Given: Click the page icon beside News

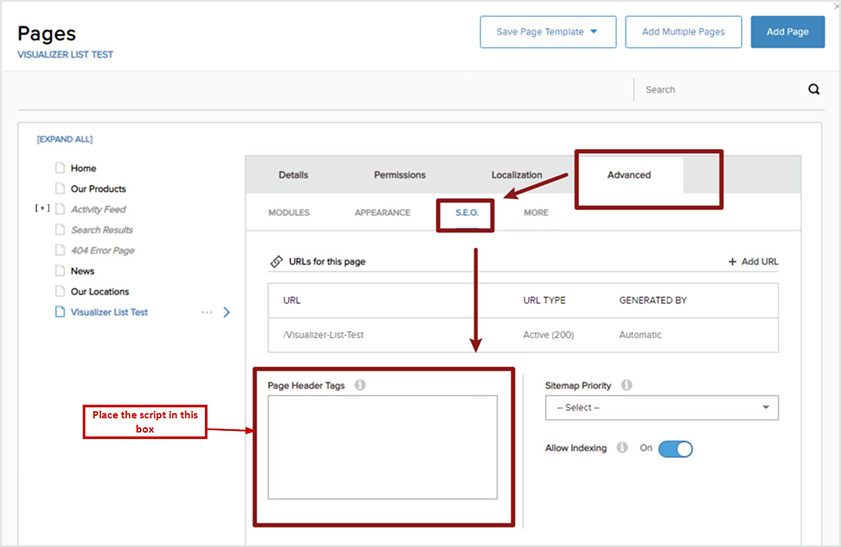Looking at the screenshot, I should [60, 271].
